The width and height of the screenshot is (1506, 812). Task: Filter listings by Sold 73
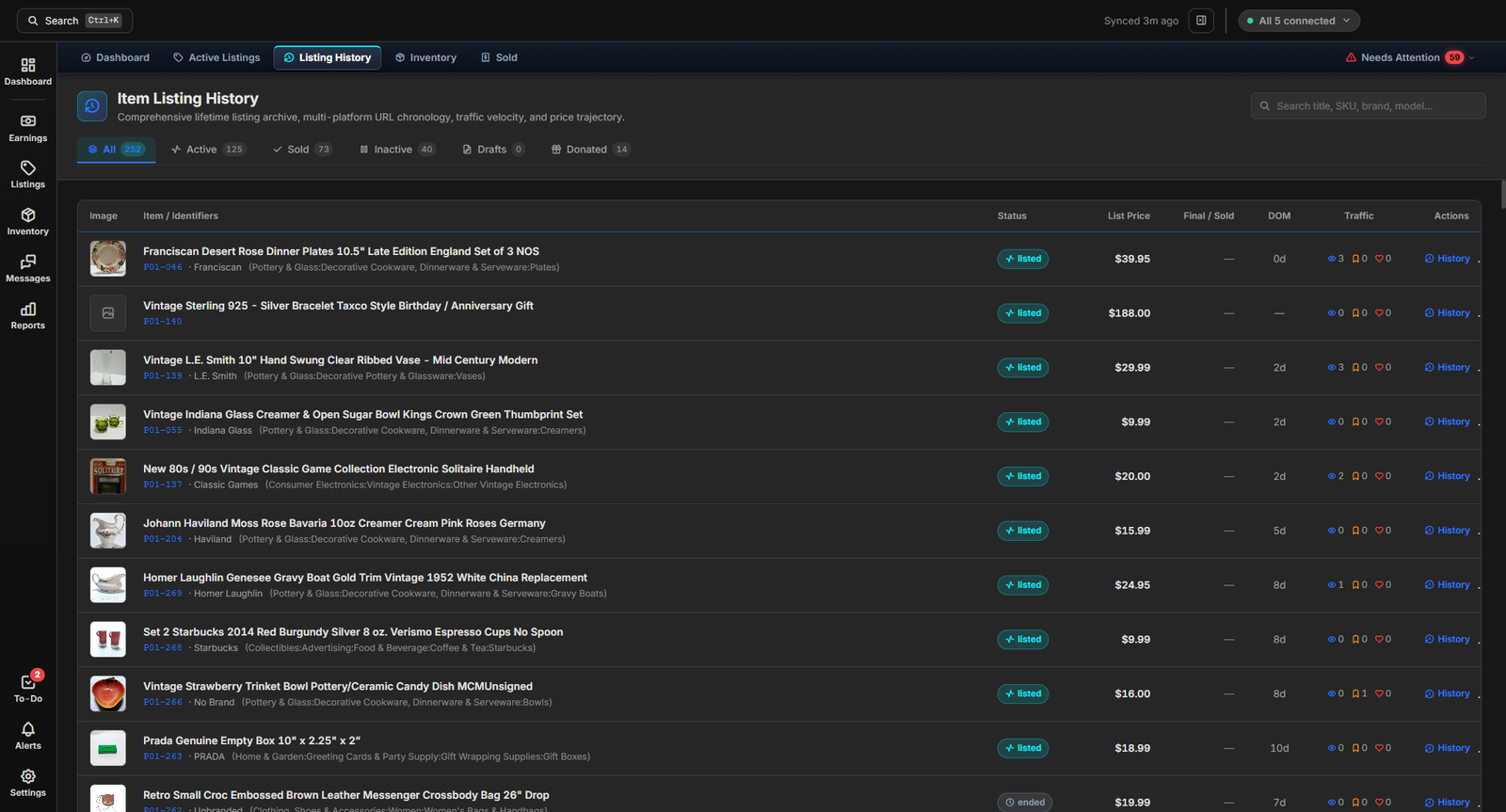pos(302,150)
